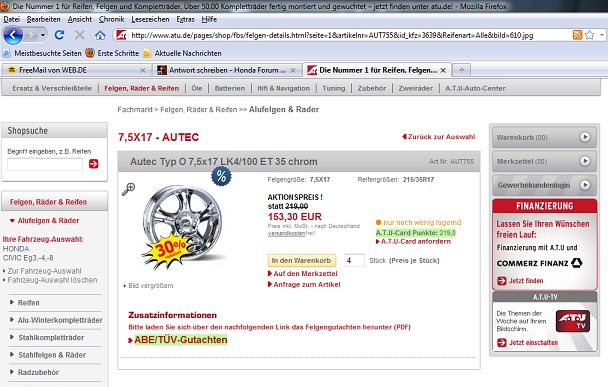Open the Zweiräder category
Screen dimensions: 608x387
[415, 88]
